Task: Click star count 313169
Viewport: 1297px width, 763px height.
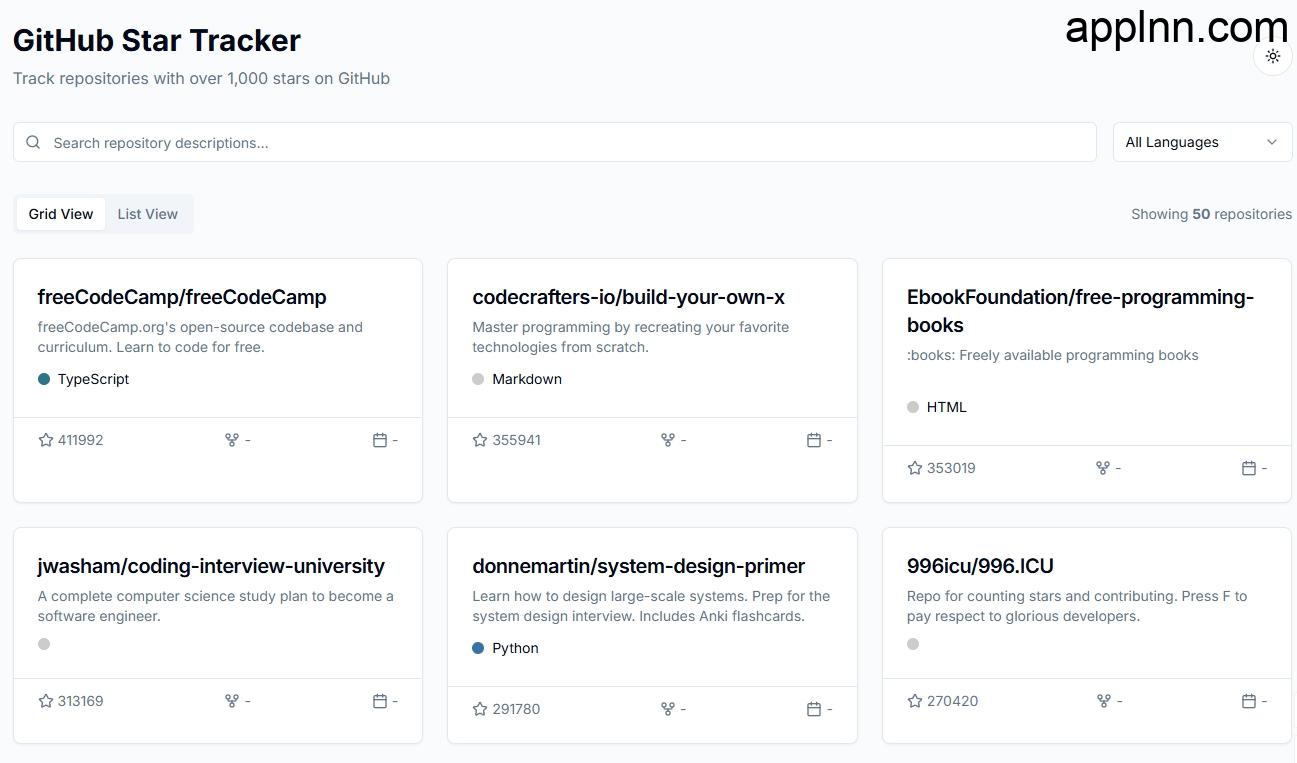Action: 81,701
